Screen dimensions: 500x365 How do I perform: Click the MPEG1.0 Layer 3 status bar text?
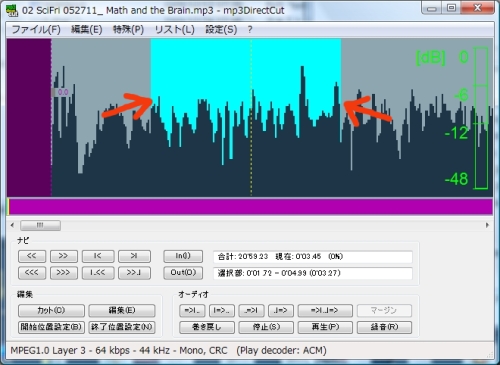click(x=168, y=351)
